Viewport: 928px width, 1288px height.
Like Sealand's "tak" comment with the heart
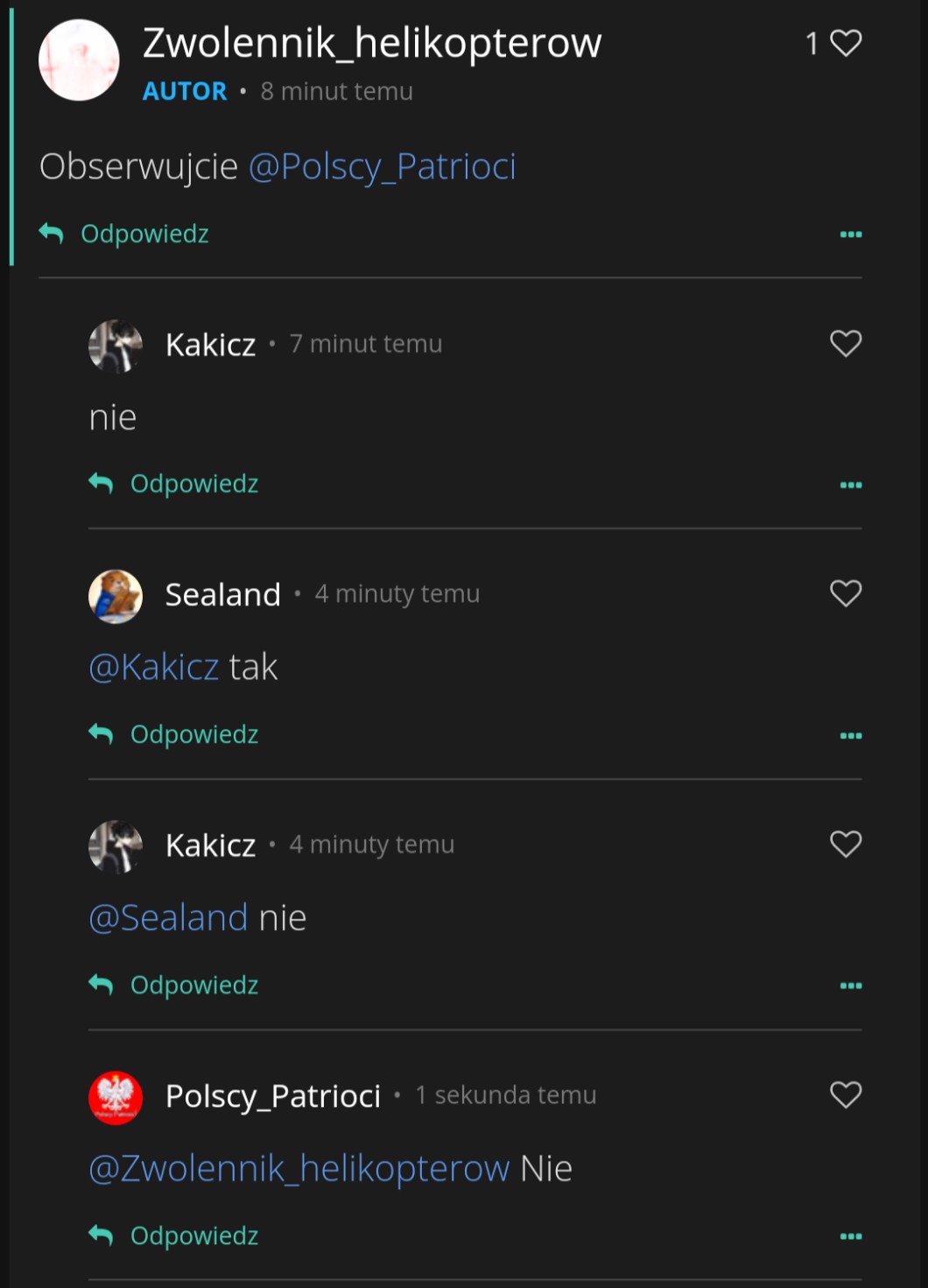846,593
